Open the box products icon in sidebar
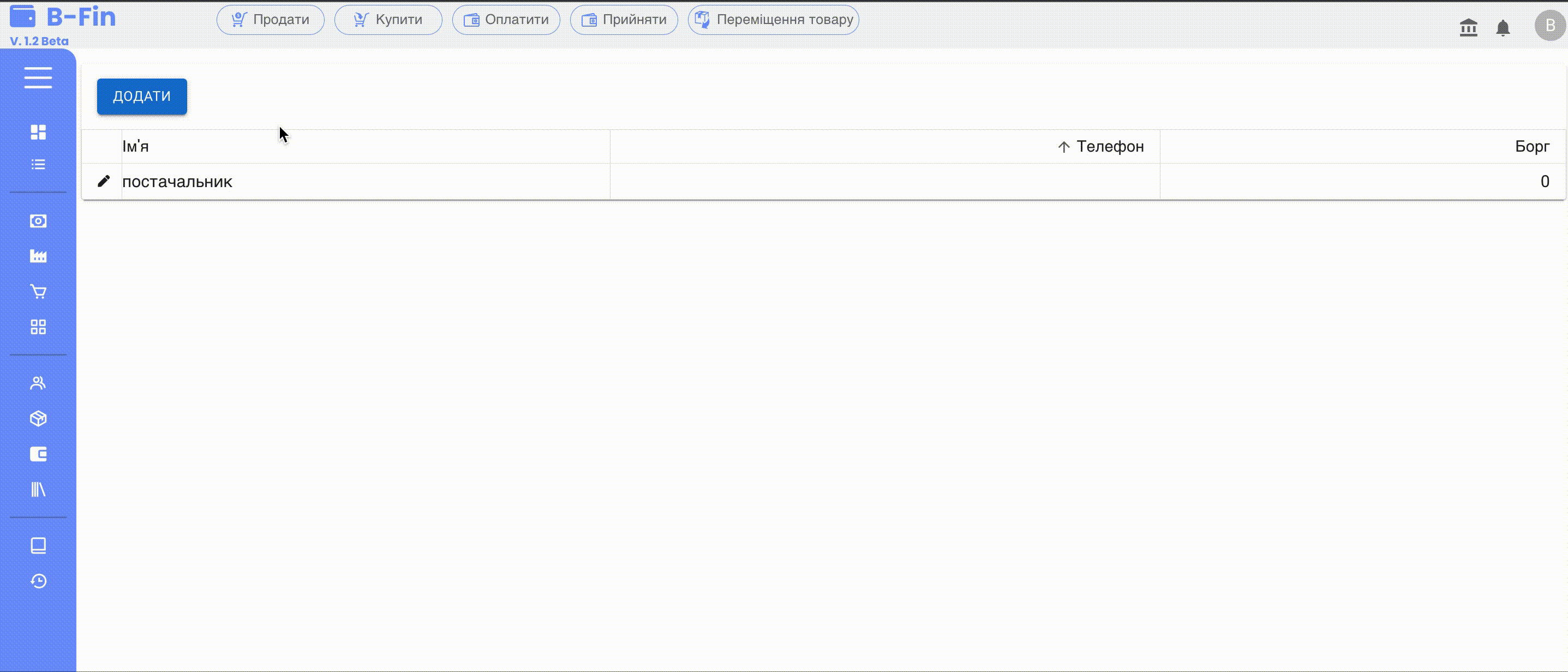The height and width of the screenshot is (672, 1568). coord(38,418)
